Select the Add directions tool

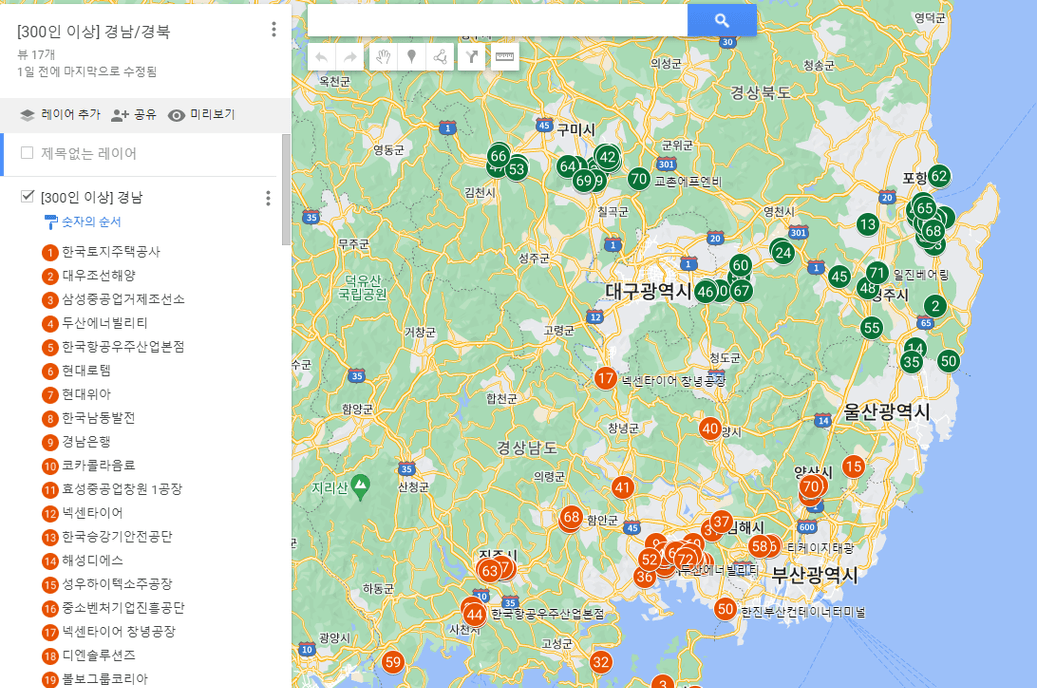[472, 57]
